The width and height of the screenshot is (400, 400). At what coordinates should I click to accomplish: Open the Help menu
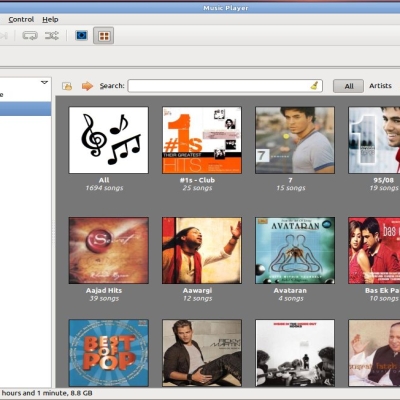(x=50, y=20)
